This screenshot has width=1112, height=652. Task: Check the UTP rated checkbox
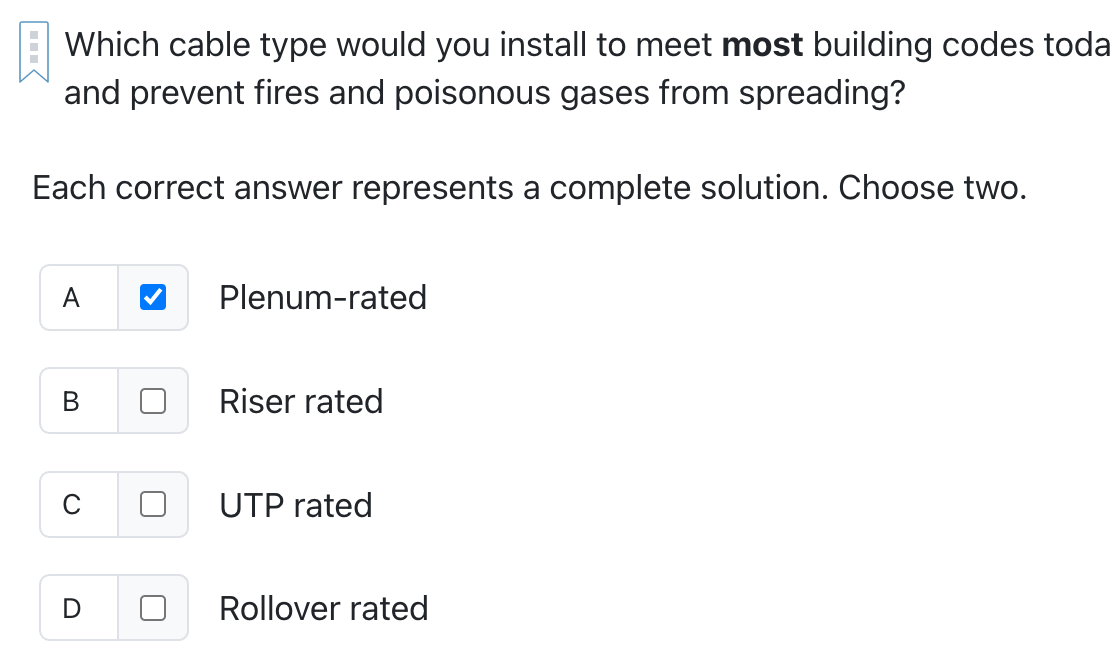point(152,504)
